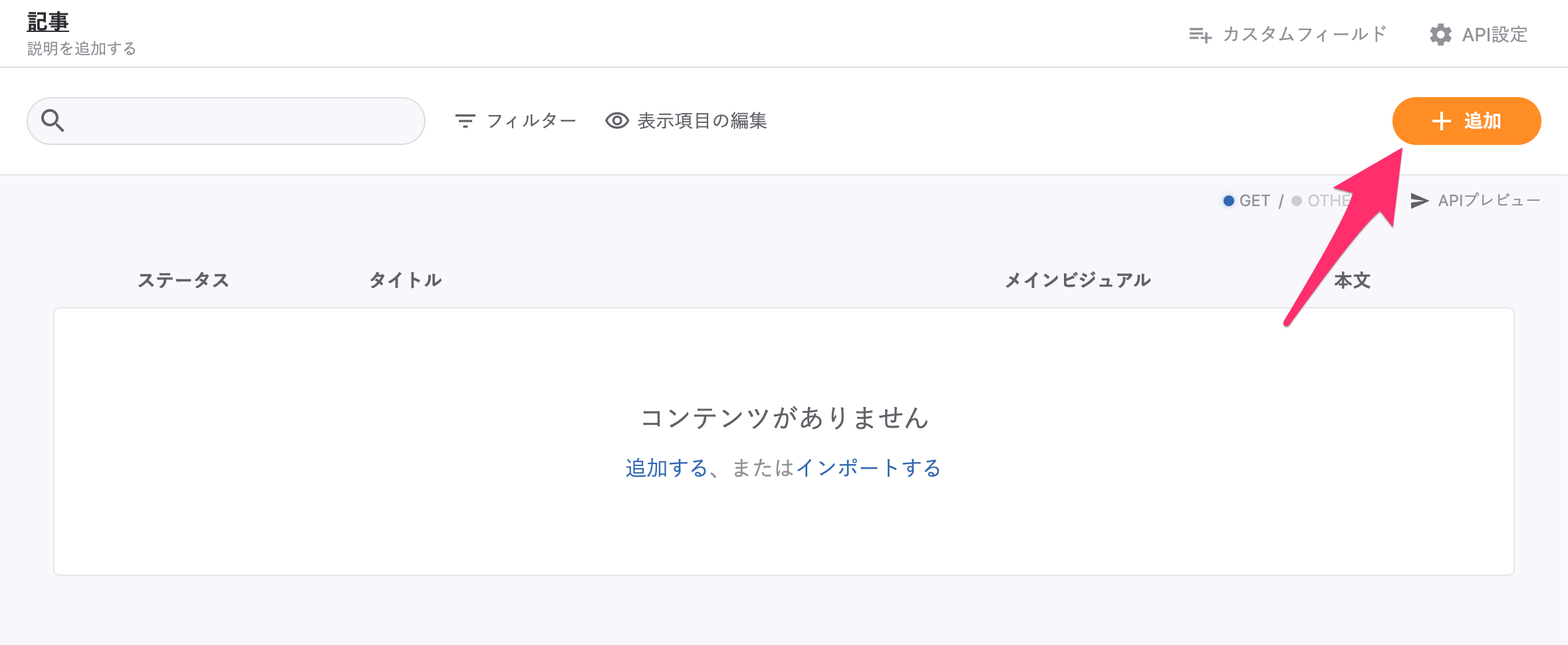Screen dimensions: 1568x645
Task: Click the plus icon on orange button
Action: pos(1441,121)
